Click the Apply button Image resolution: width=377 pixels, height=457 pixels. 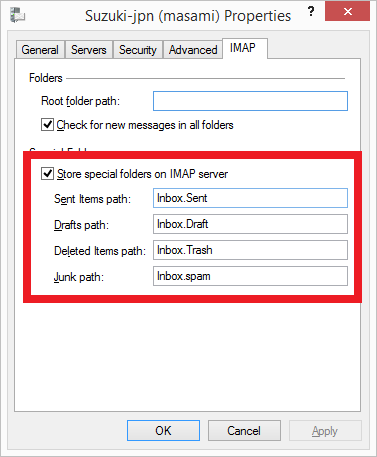click(325, 431)
